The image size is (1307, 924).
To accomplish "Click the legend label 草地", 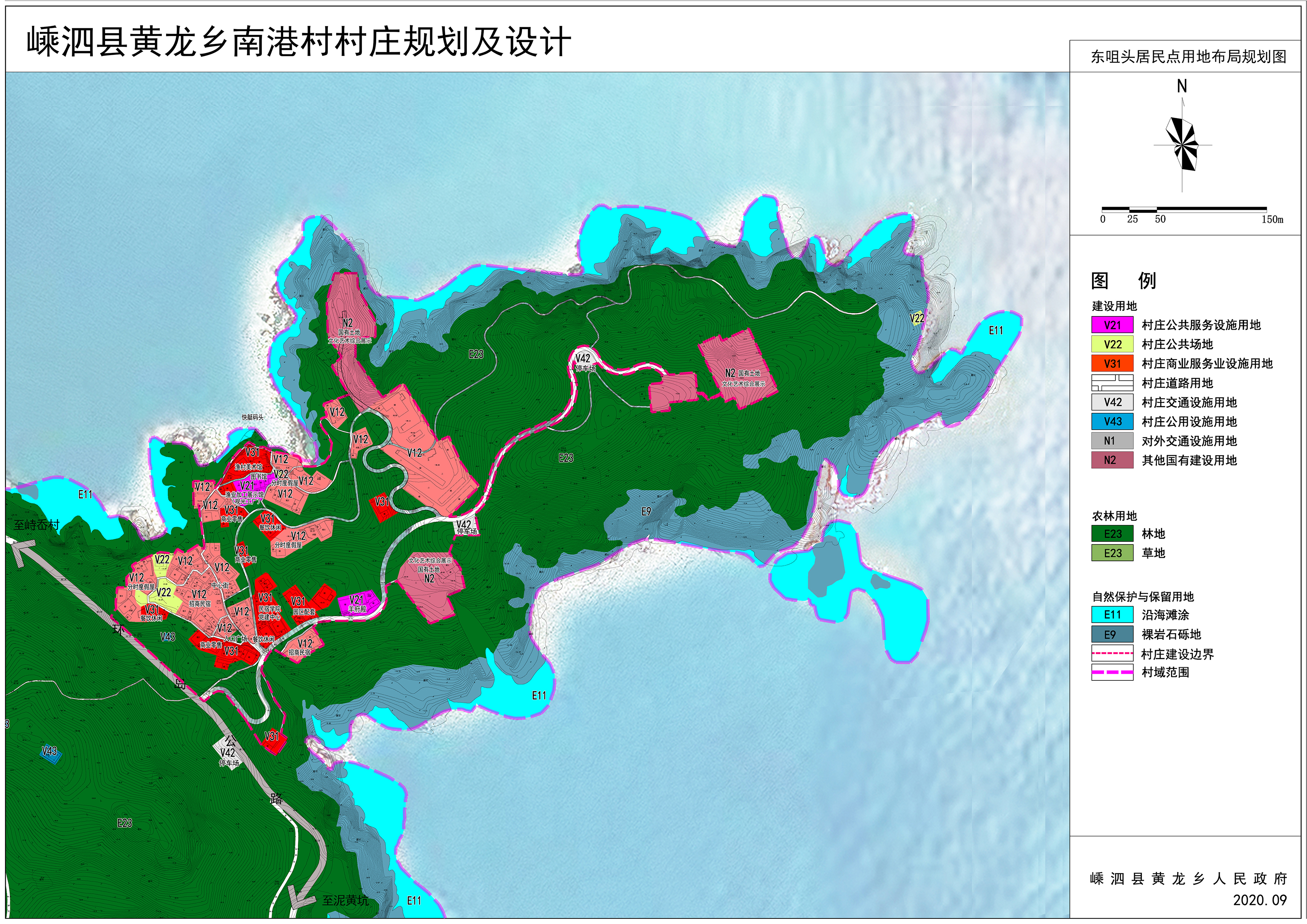I will (1153, 553).
